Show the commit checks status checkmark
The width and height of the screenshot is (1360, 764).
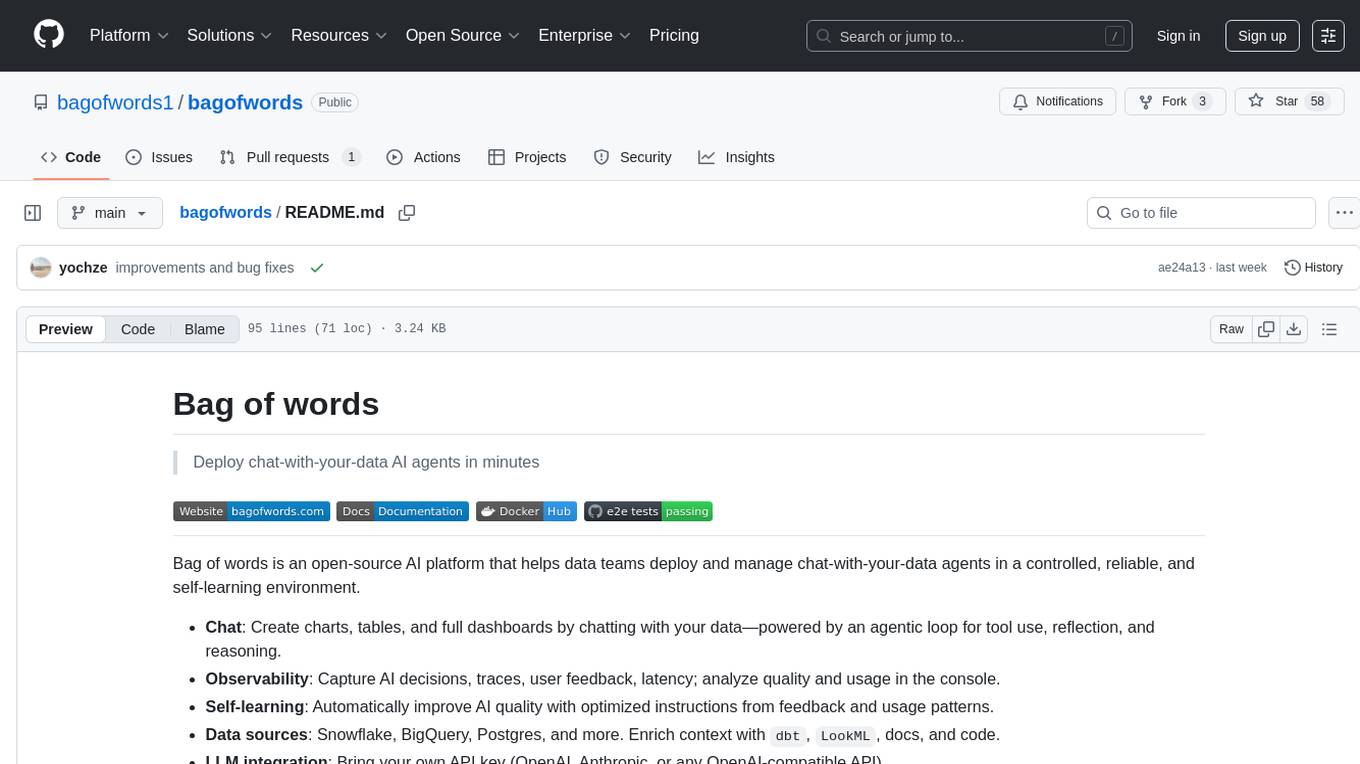317,268
